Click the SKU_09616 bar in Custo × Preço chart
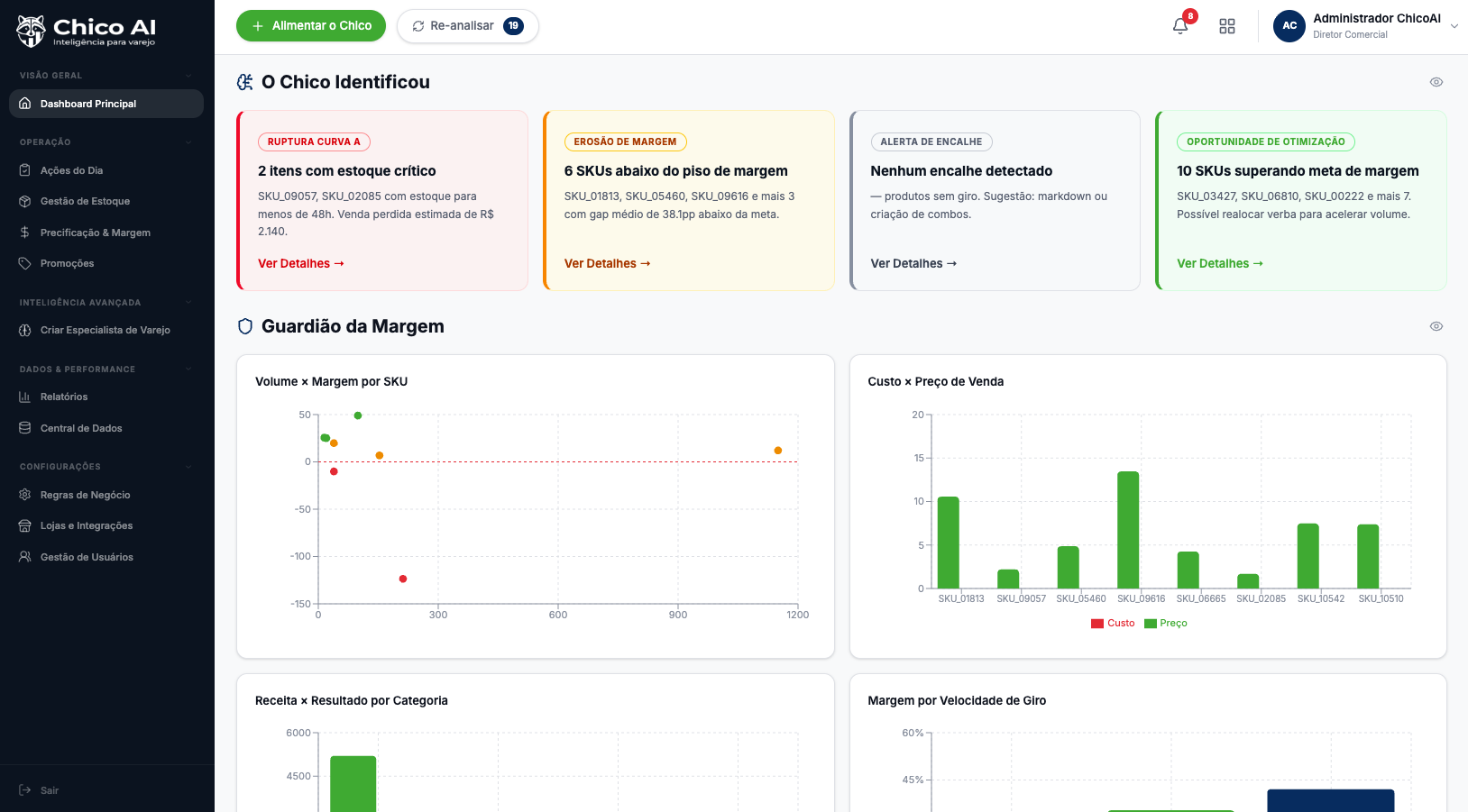Image resolution: width=1468 pixels, height=812 pixels. [x=1128, y=530]
